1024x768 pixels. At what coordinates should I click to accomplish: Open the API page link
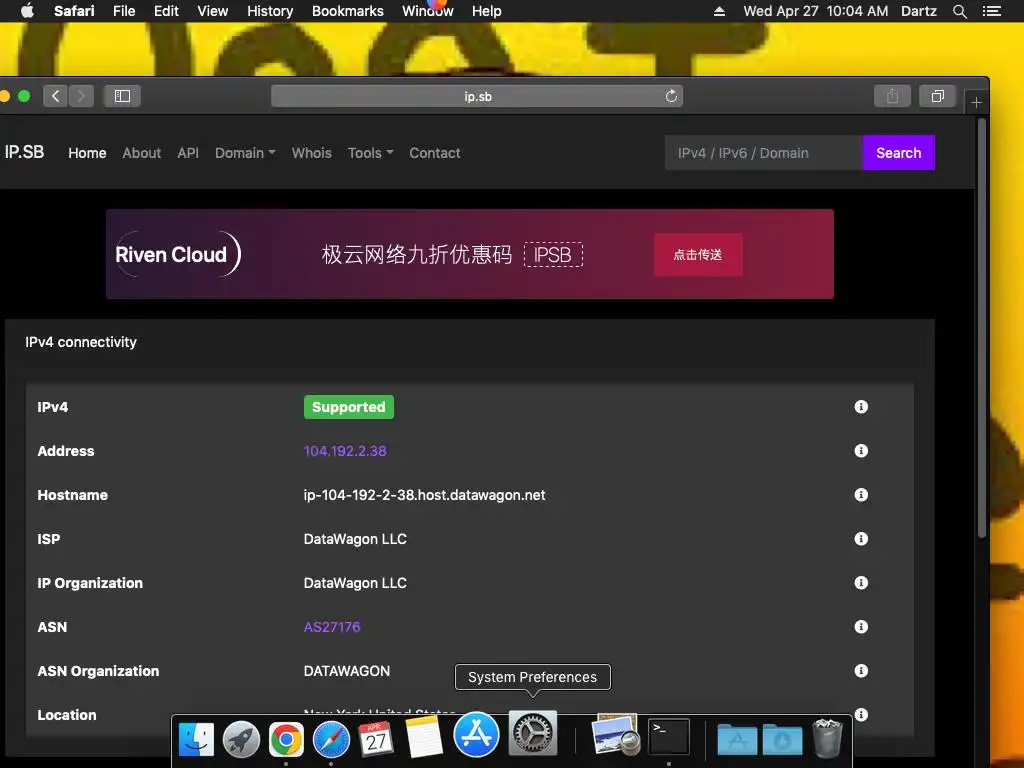tap(188, 153)
